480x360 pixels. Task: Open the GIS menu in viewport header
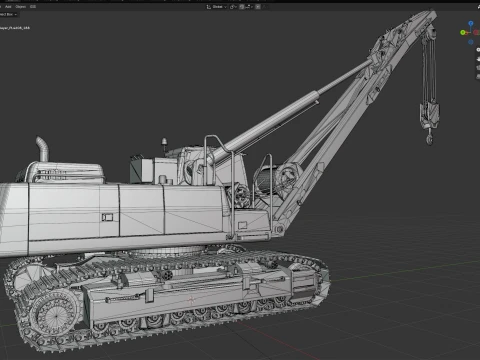click(33, 7)
